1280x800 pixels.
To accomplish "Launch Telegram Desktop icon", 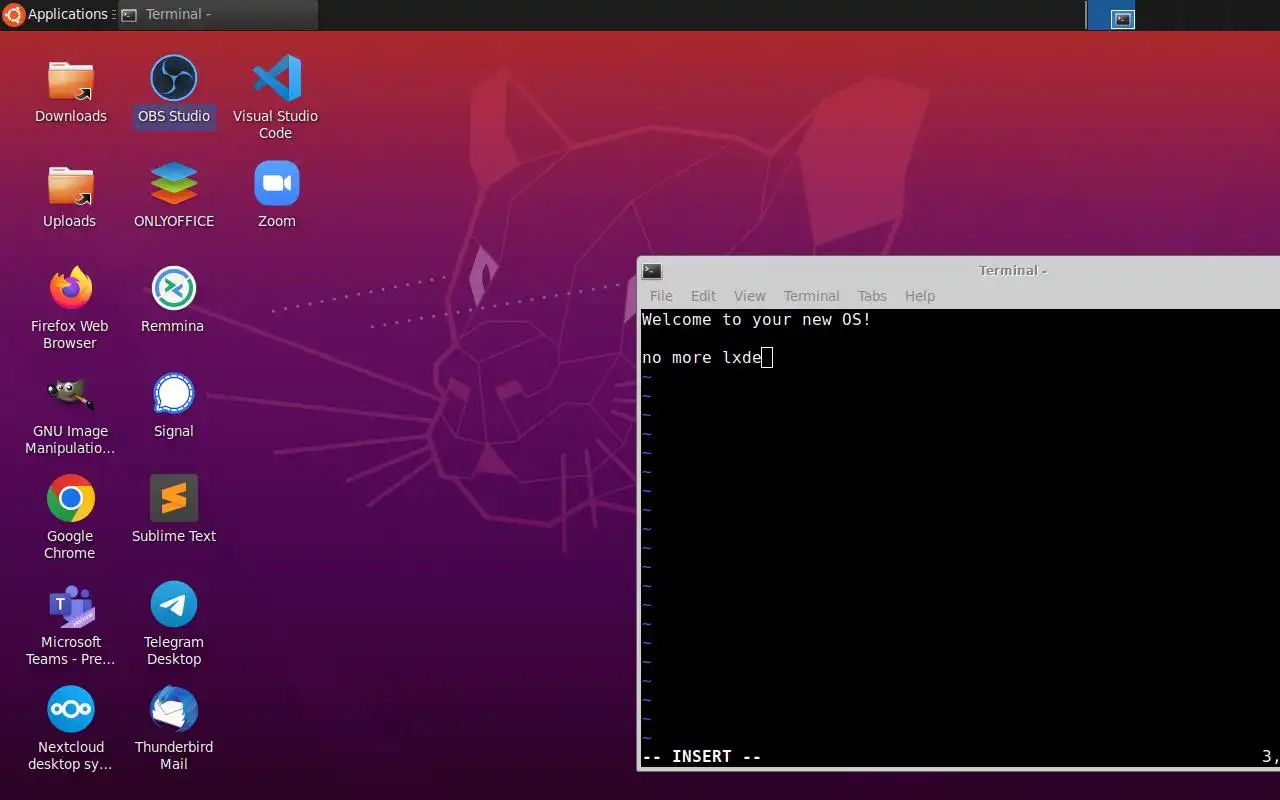I will (174, 604).
